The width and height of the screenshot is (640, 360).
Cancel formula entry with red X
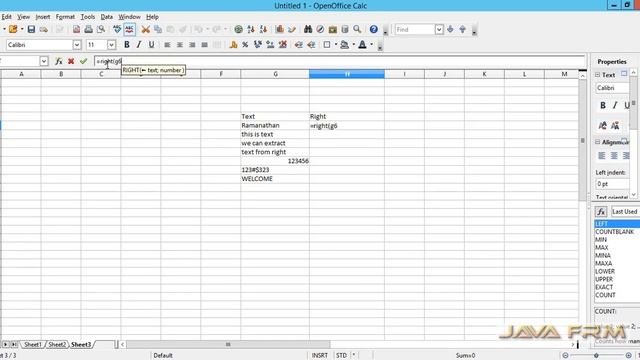pos(71,61)
